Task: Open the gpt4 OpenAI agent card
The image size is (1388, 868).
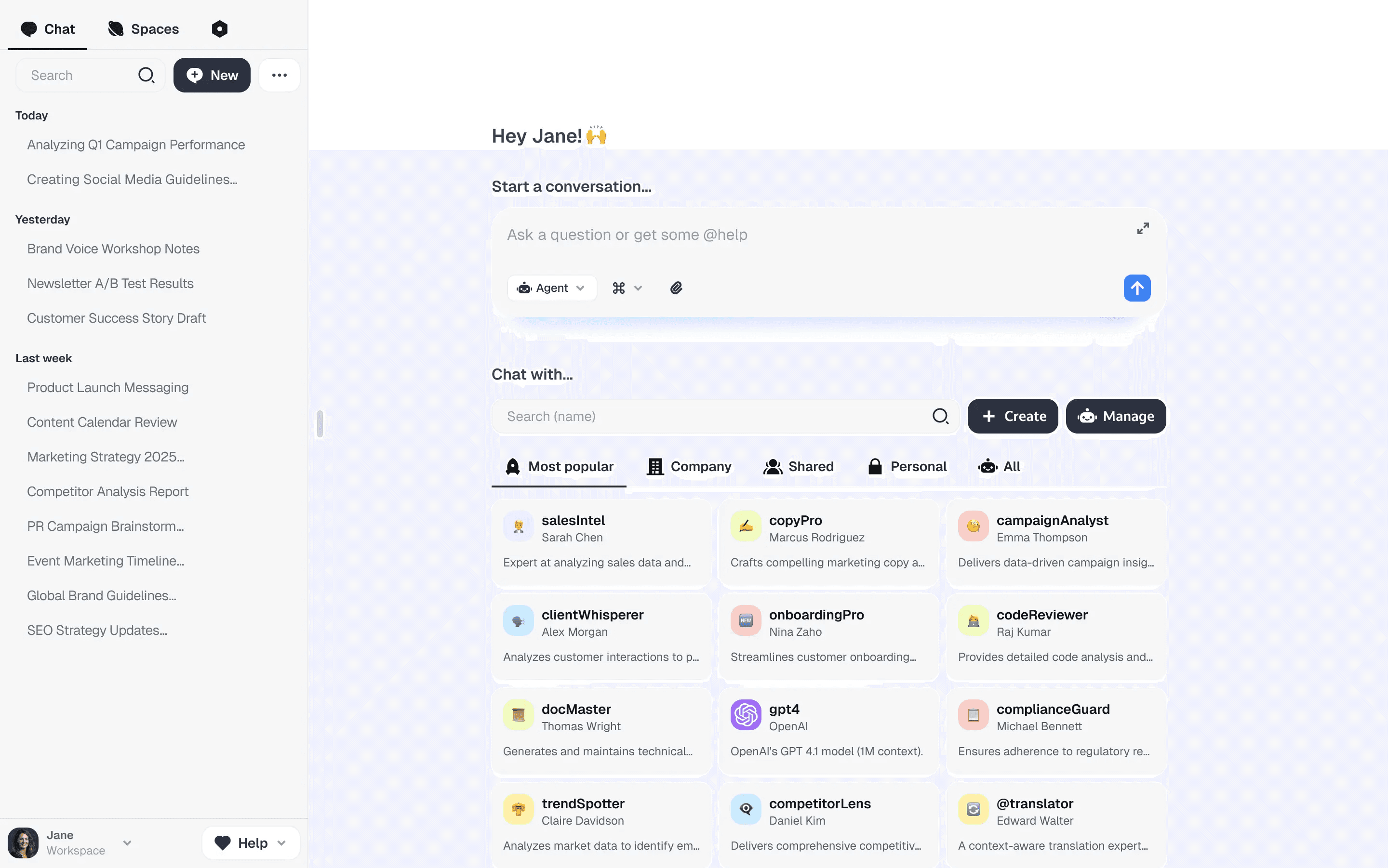Action: [x=828, y=730]
